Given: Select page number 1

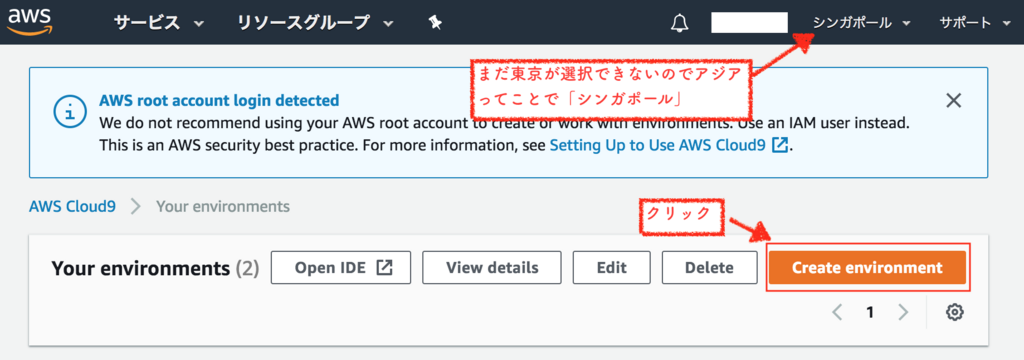Looking at the screenshot, I should [x=870, y=312].
